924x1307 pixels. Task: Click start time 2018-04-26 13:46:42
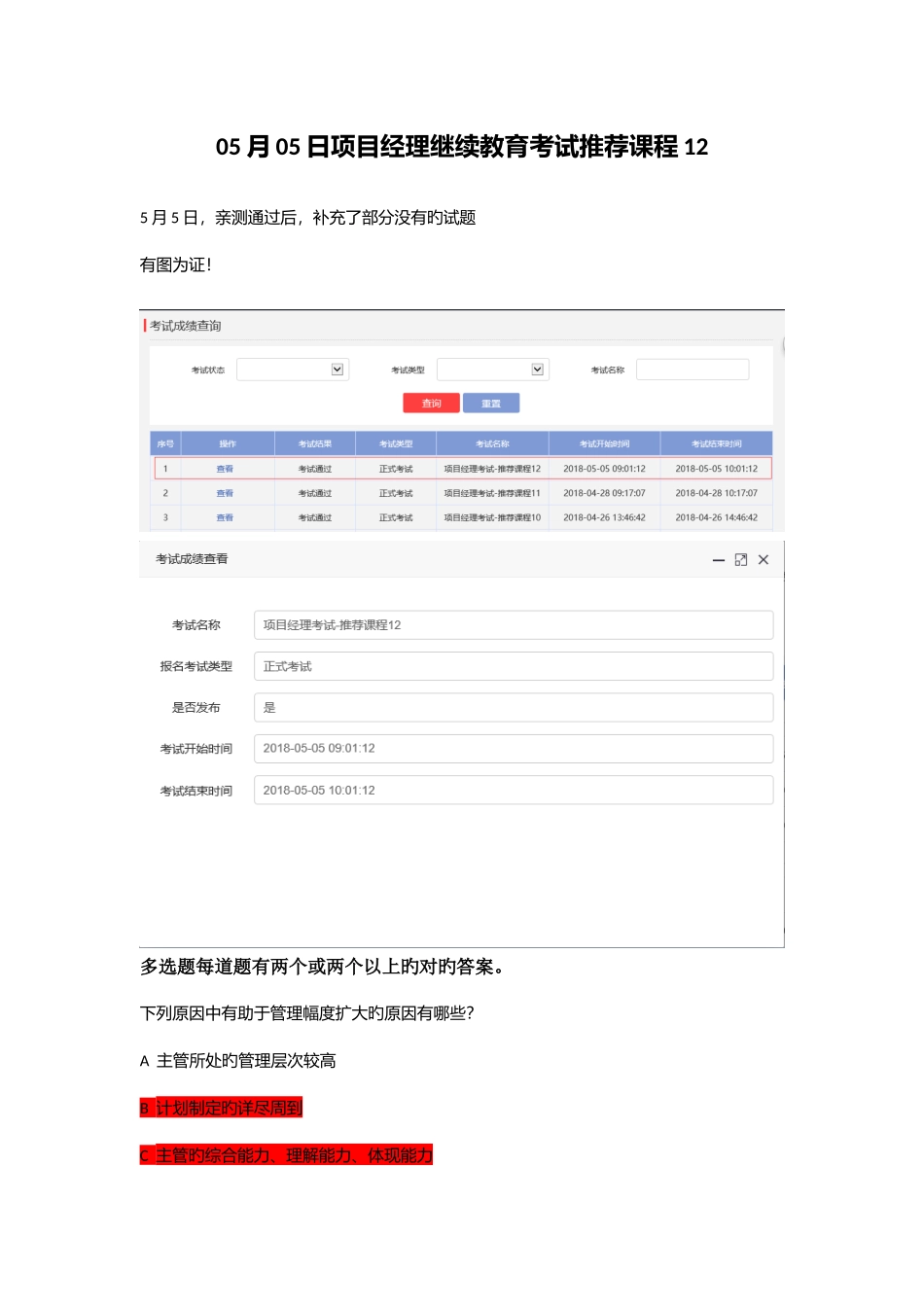tap(604, 517)
